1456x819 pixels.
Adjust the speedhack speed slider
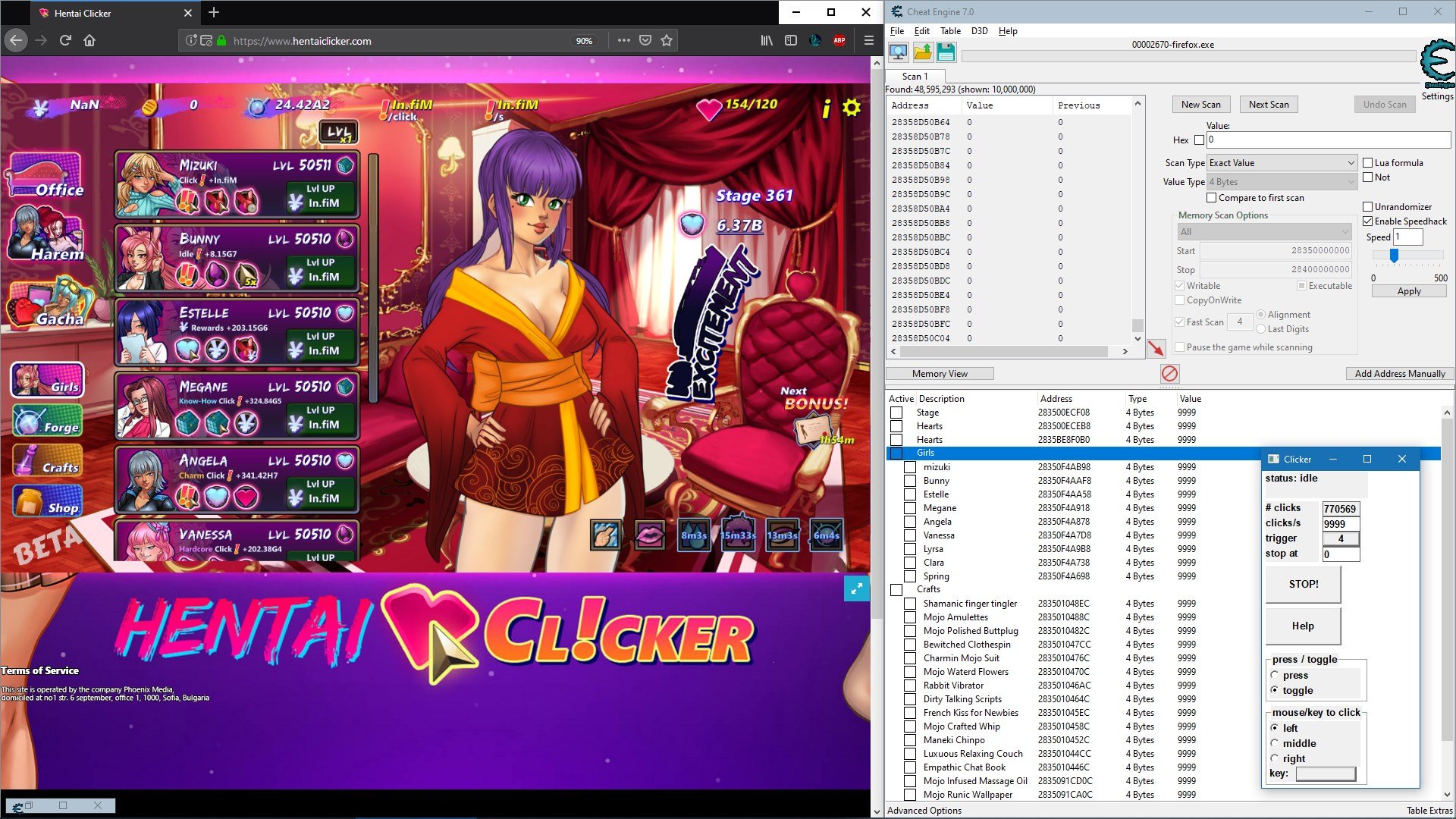tap(1394, 256)
